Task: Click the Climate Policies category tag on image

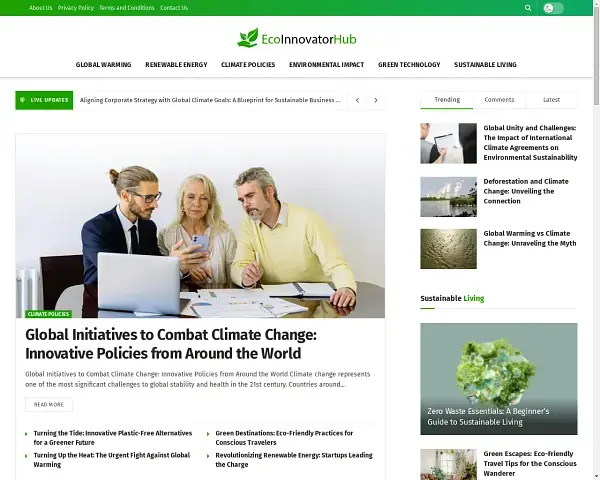Action: [48, 314]
